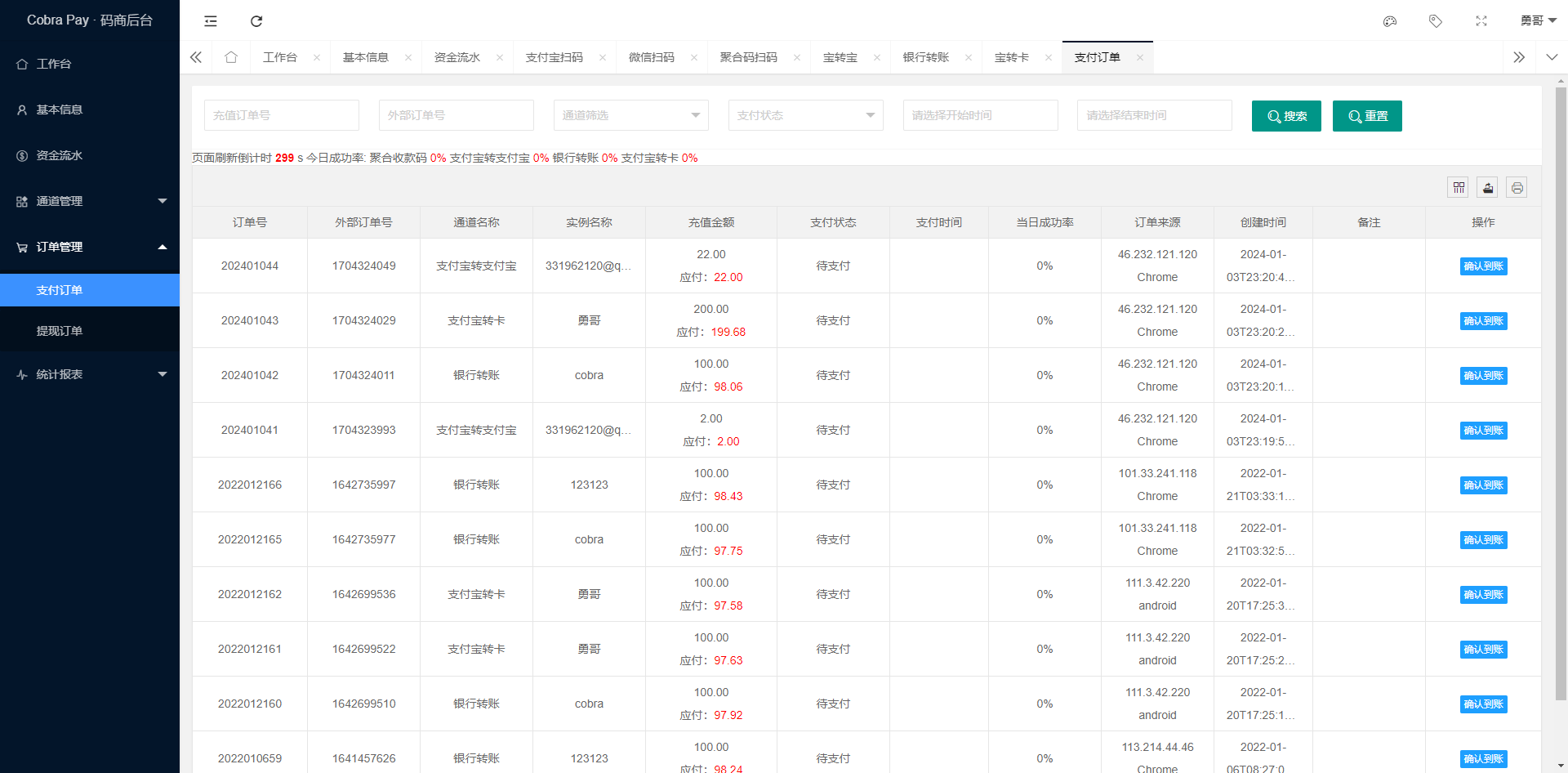The height and width of the screenshot is (773, 1568).
Task: Click the start time picker field
Action: [981, 115]
